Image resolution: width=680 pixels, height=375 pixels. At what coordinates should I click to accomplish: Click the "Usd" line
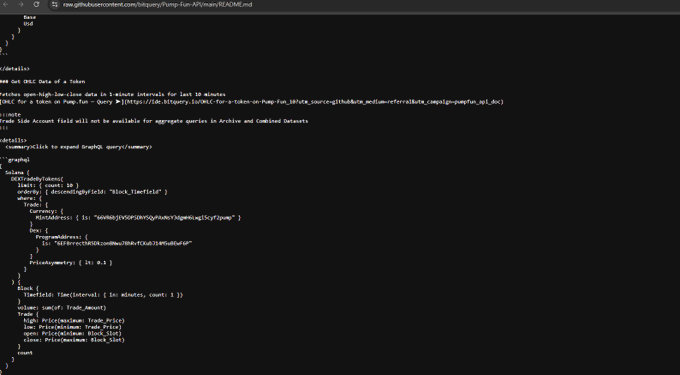pos(28,23)
